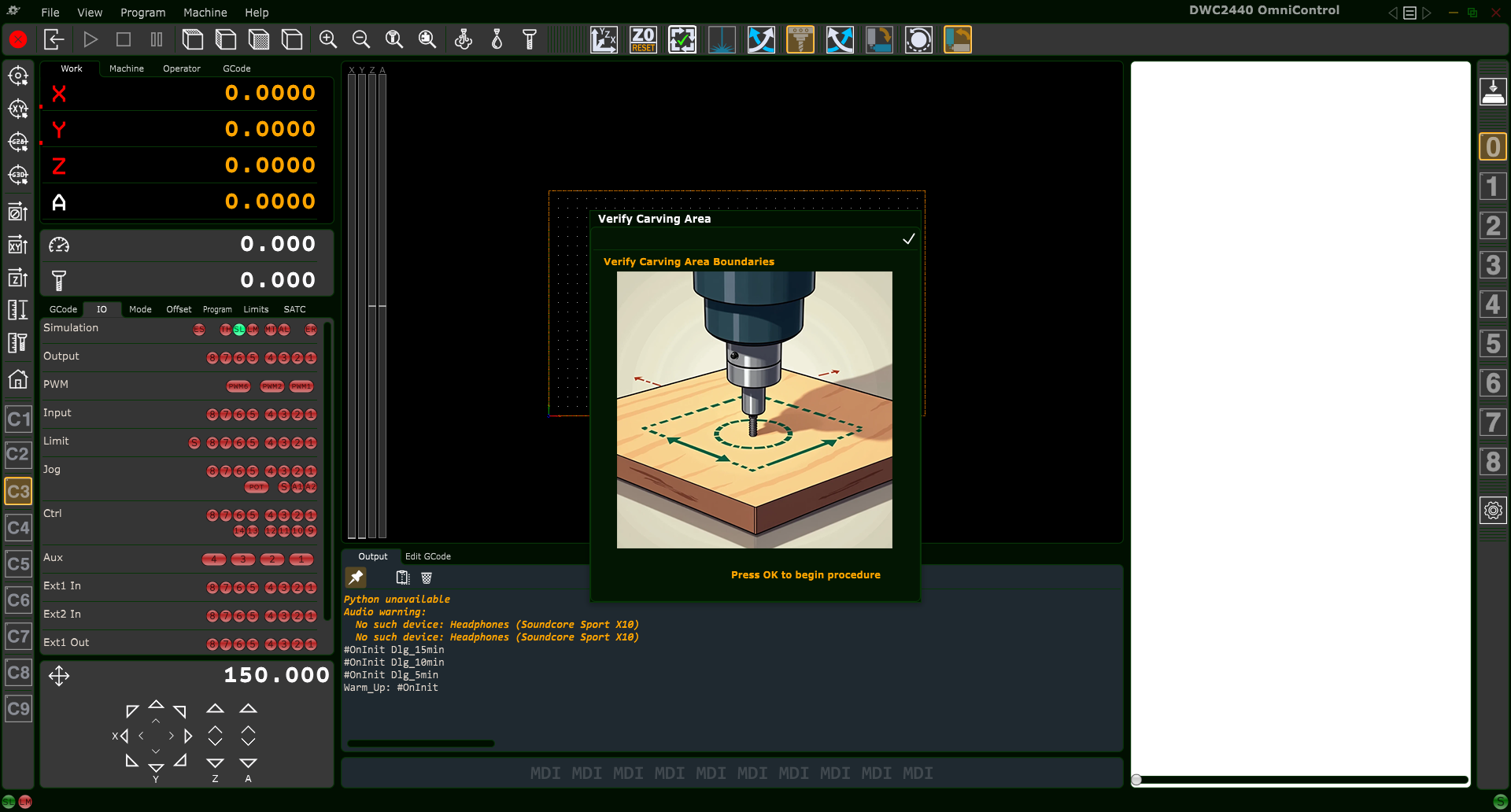Open the Program menu
The width and height of the screenshot is (1511, 812).
pos(142,13)
